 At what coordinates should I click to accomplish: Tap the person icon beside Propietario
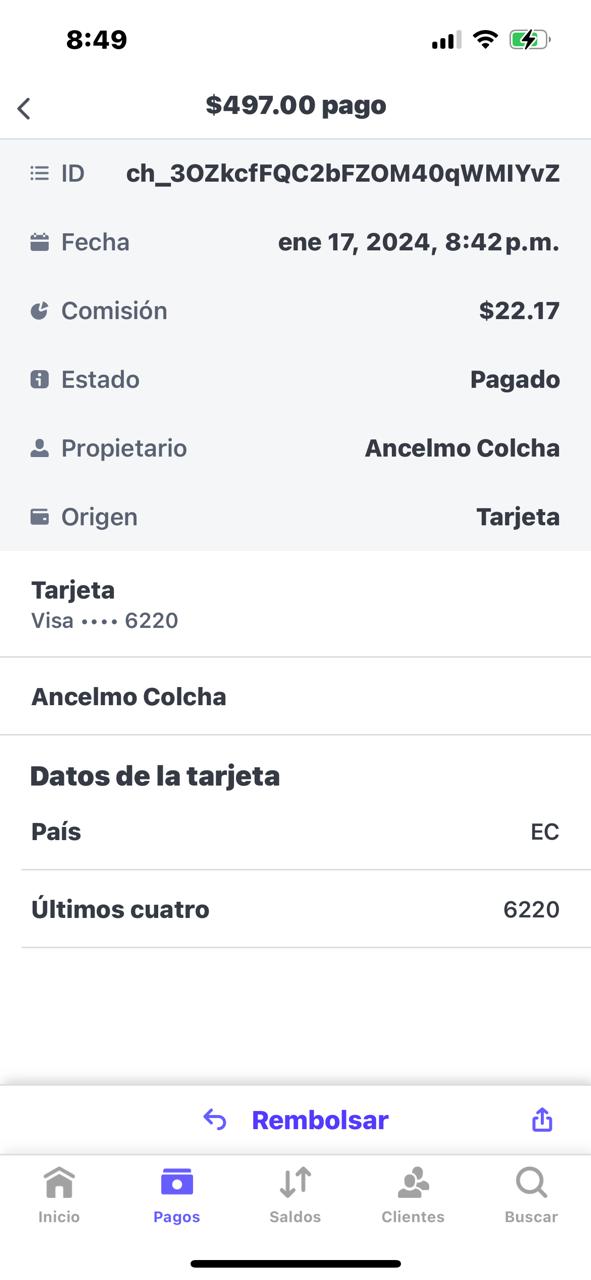point(40,448)
